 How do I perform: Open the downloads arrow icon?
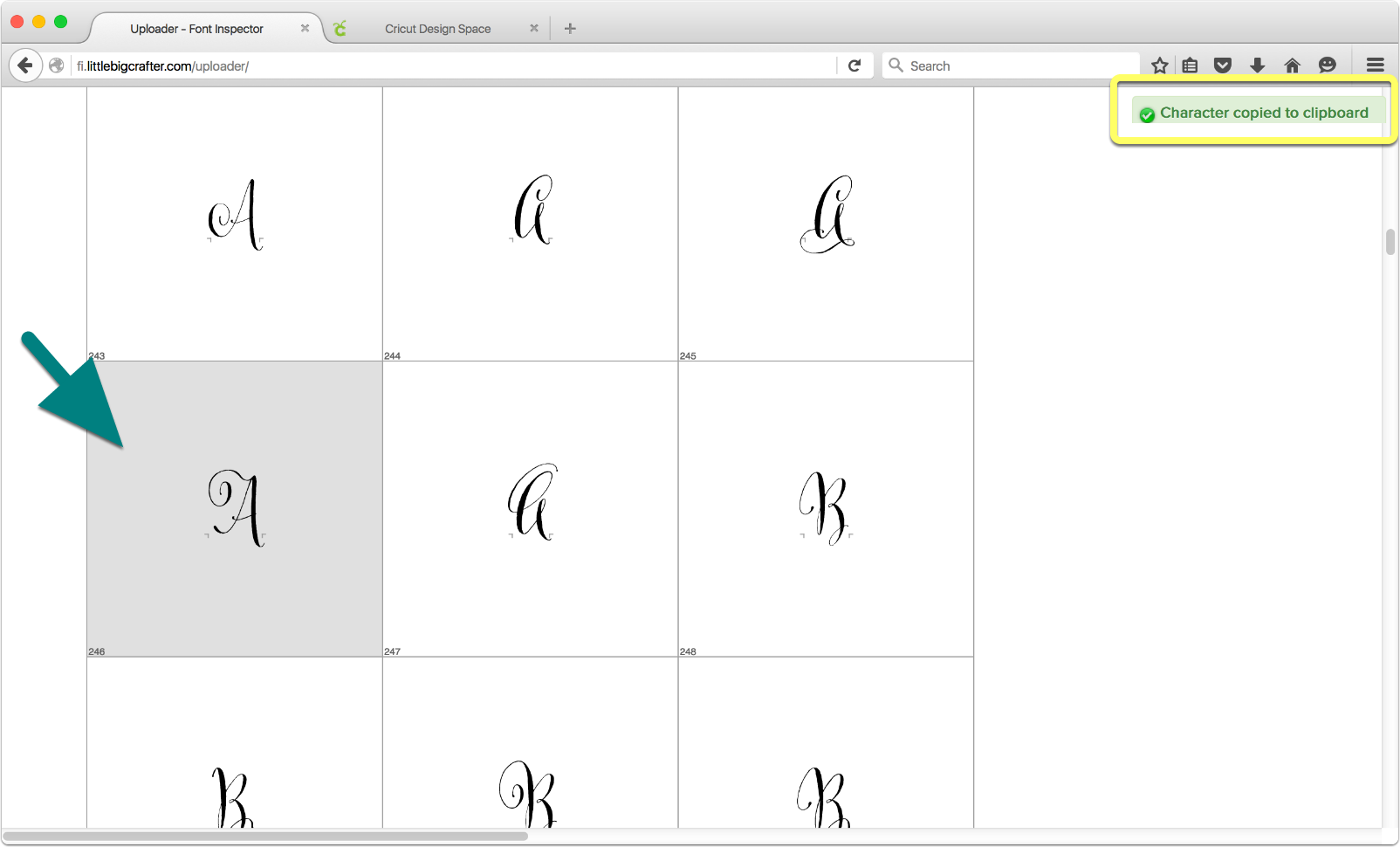[1257, 65]
